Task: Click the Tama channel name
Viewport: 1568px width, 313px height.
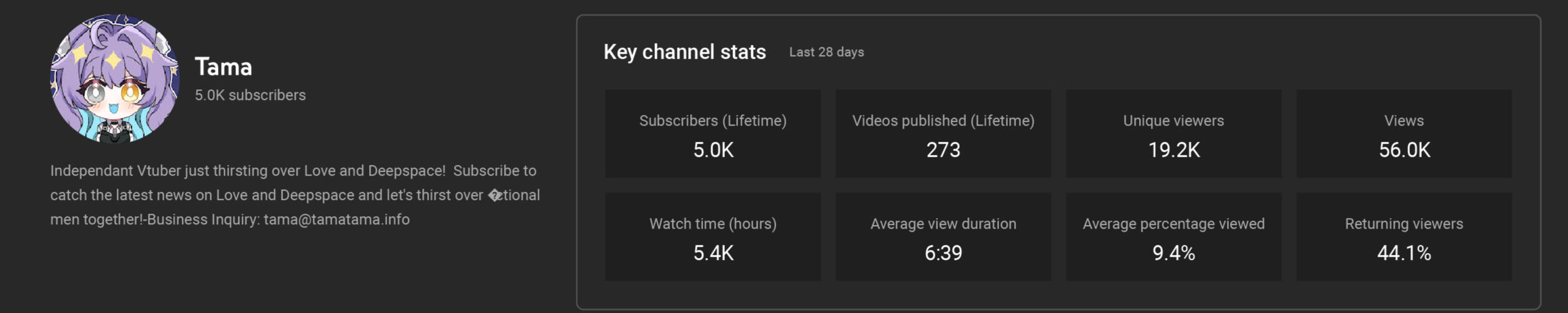Action: (x=224, y=67)
